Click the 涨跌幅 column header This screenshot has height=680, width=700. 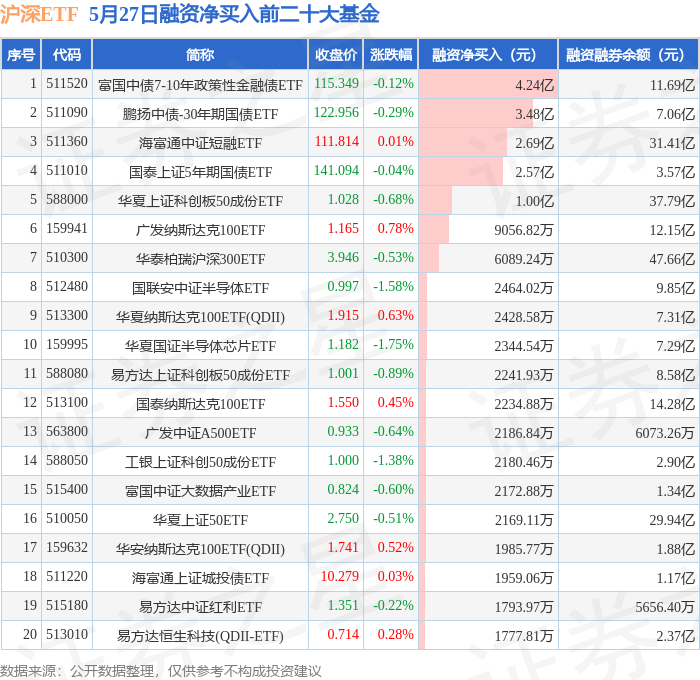[x=391, y=54]
